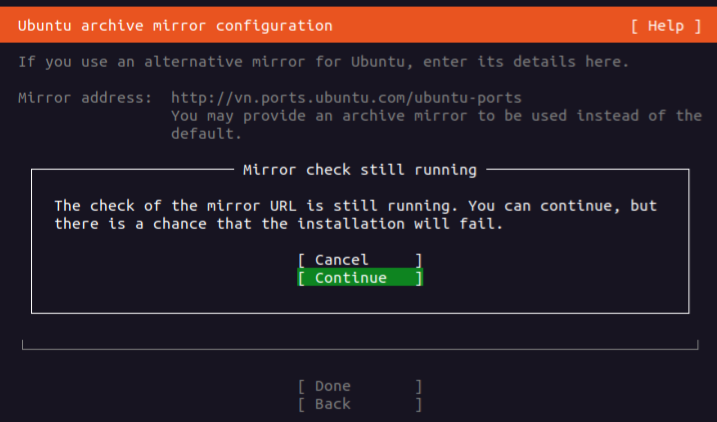This screenshot has height=422, width=717.
Task: Click the closing bracket of Back
Action: pyautogui.click(x=419, y=404)
